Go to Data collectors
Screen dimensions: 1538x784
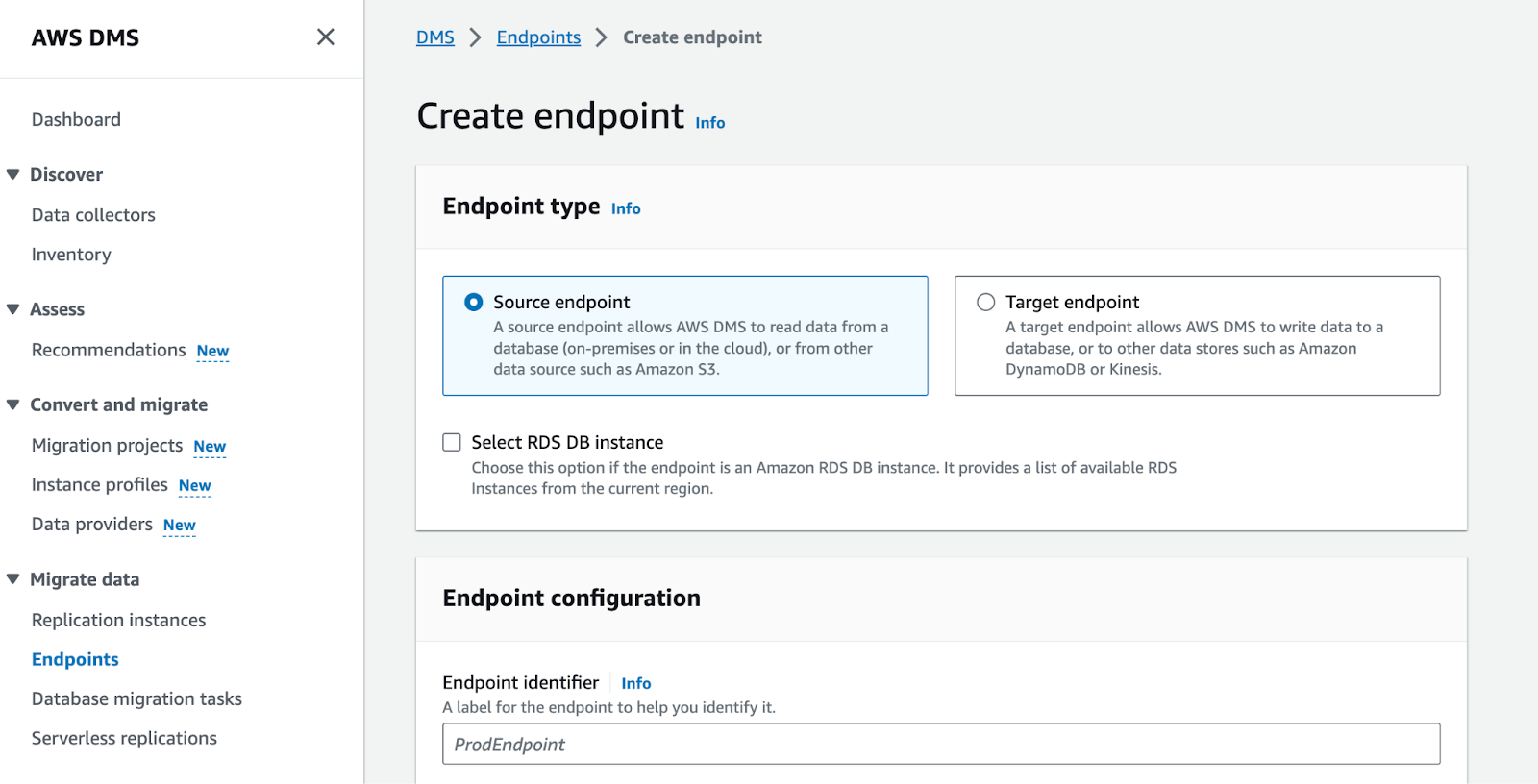coord(93,215)
